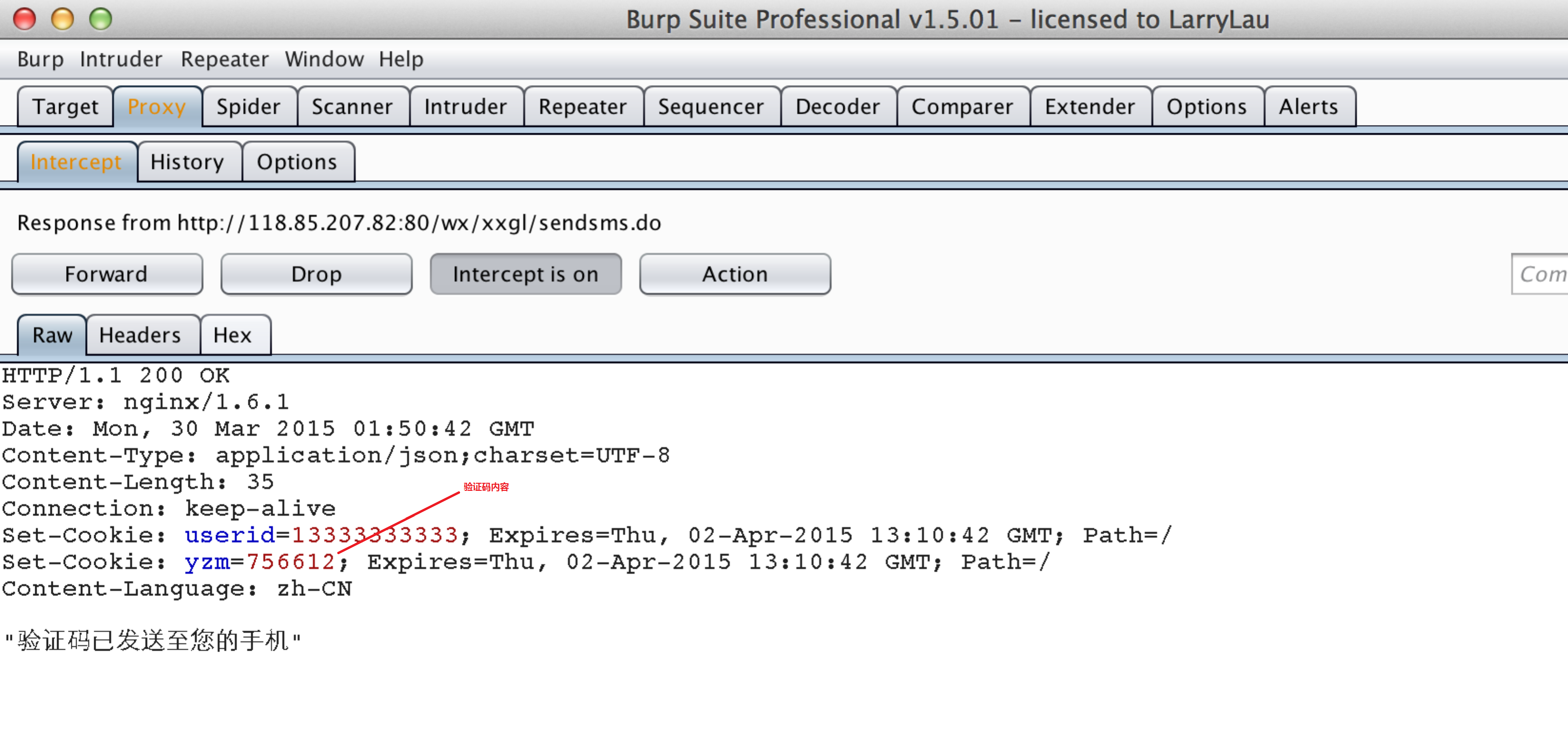Open the Intruder menu in menu bar

pyautogui.click(x=120, y=59)
